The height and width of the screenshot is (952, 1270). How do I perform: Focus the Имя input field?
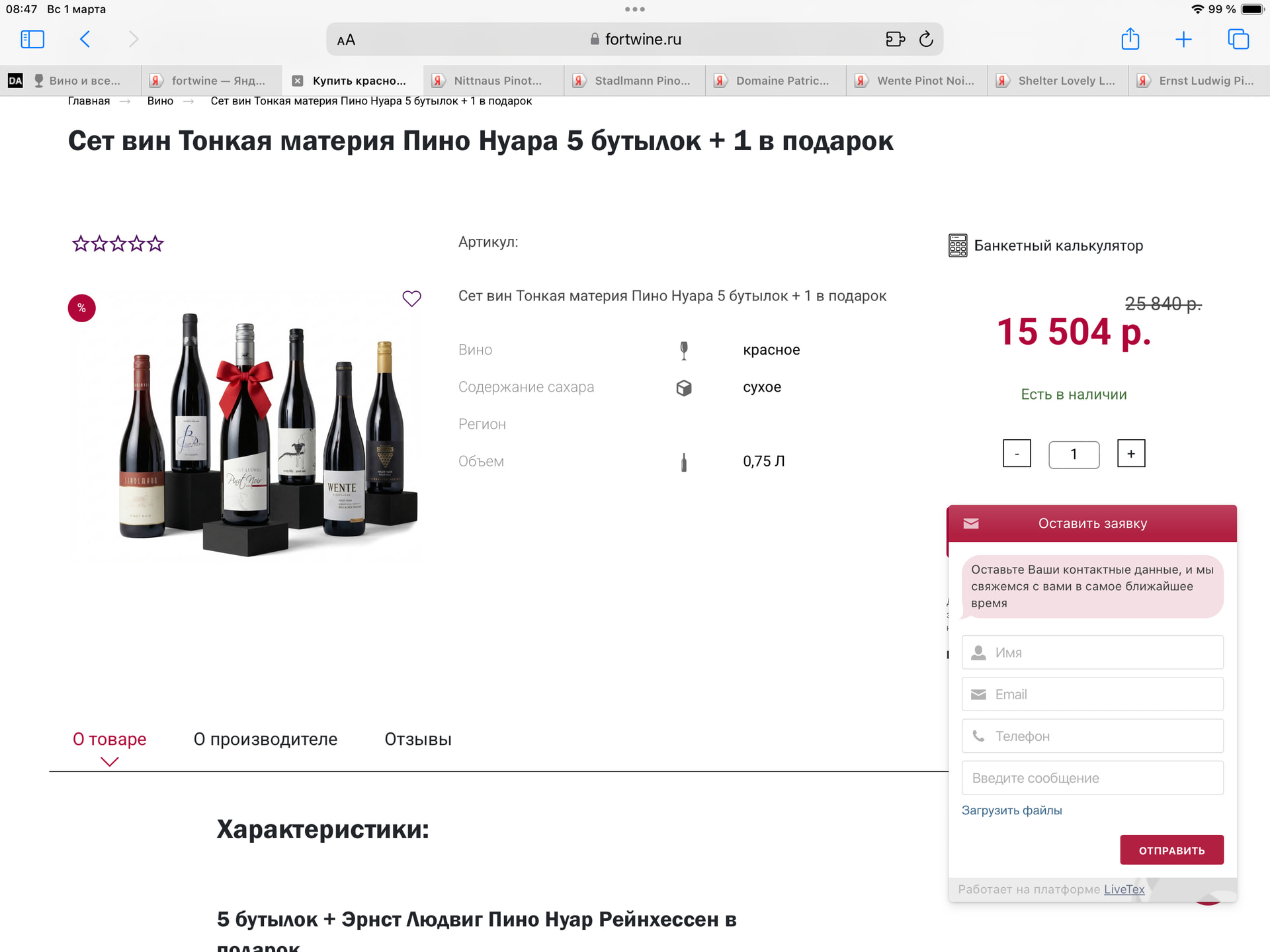click(1092, 652)
